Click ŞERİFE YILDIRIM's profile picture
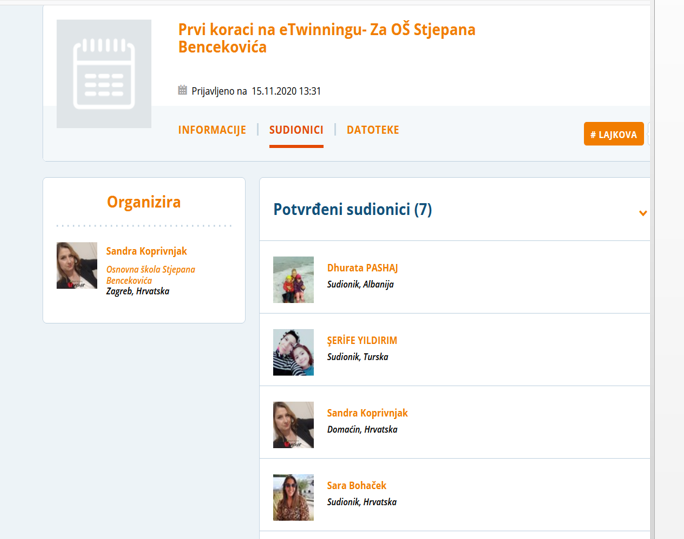The height and width of the screenshot is (539, 684). pyautogui.click(x=294, y=352)
